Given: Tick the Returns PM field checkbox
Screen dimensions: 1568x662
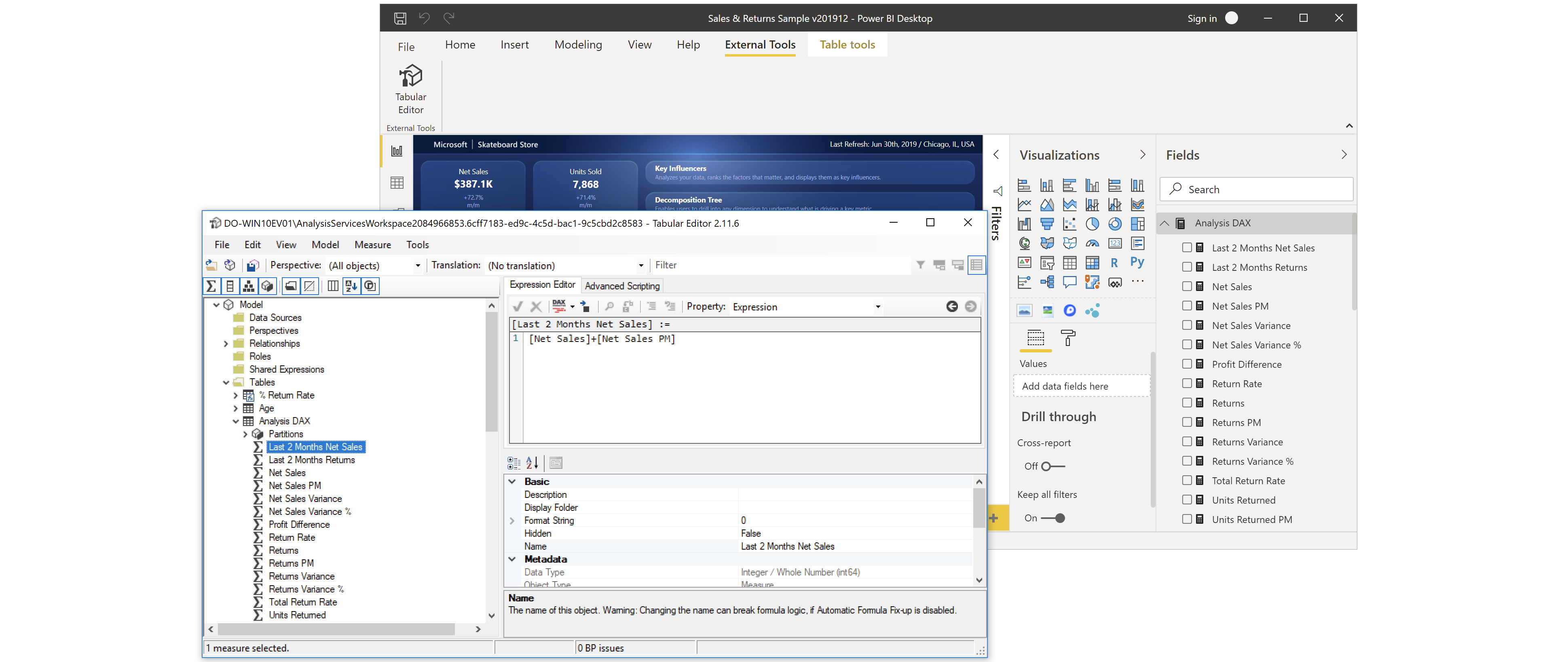Looking at the screenshot, I should pos(1186,422).
